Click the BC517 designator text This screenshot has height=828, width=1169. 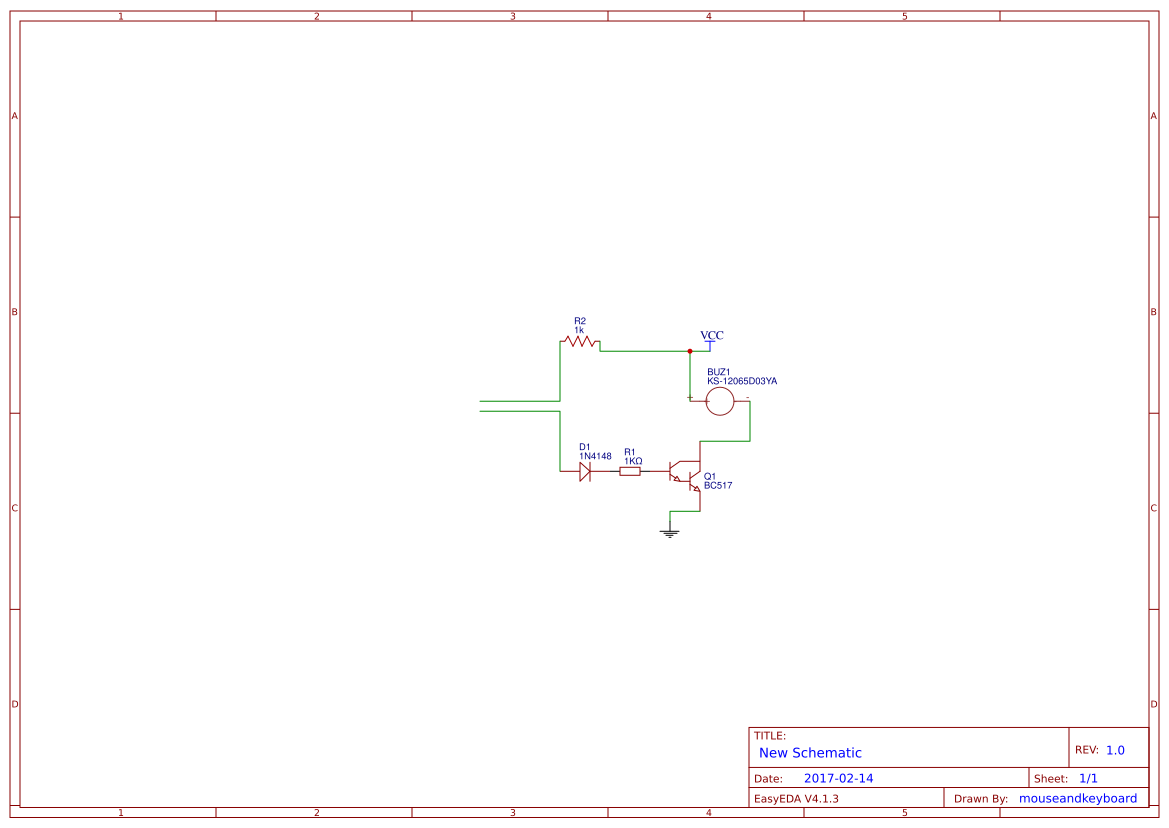[717, 484]
